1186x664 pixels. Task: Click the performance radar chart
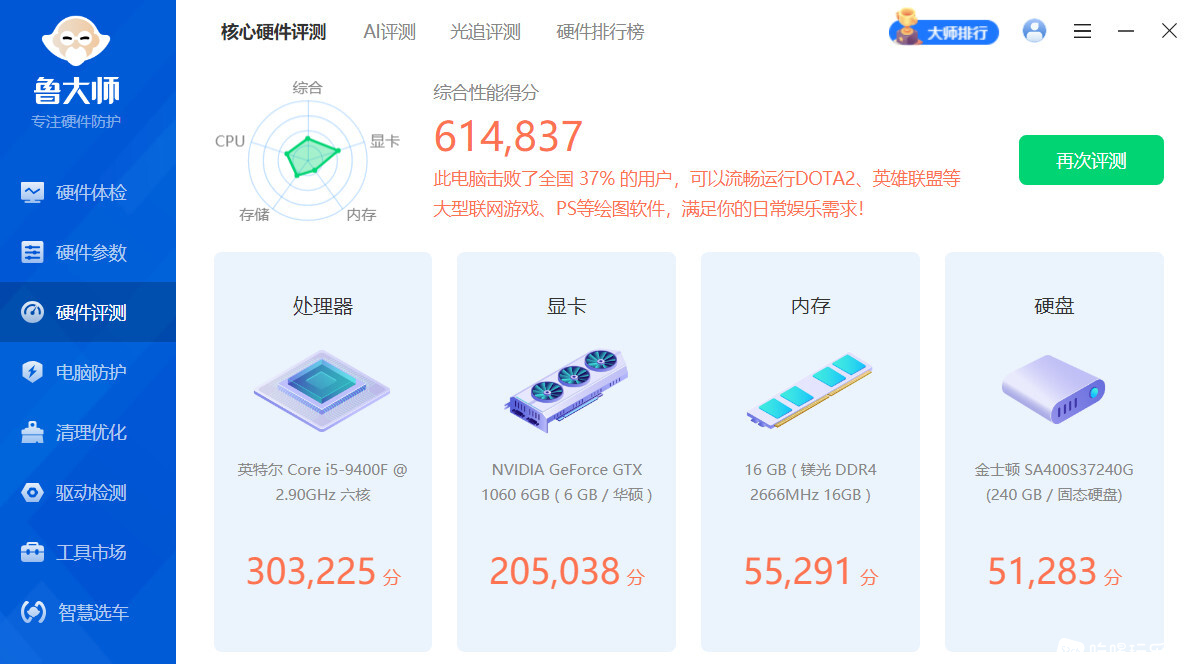coord(308,160)
